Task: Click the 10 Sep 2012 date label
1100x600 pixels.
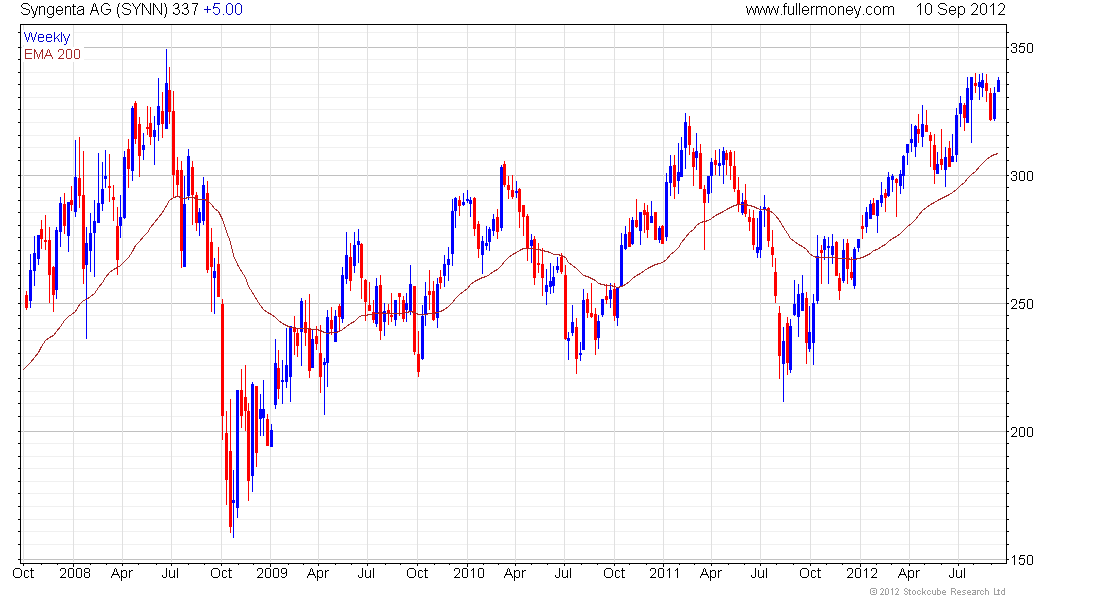Action: tap(960, 10)
